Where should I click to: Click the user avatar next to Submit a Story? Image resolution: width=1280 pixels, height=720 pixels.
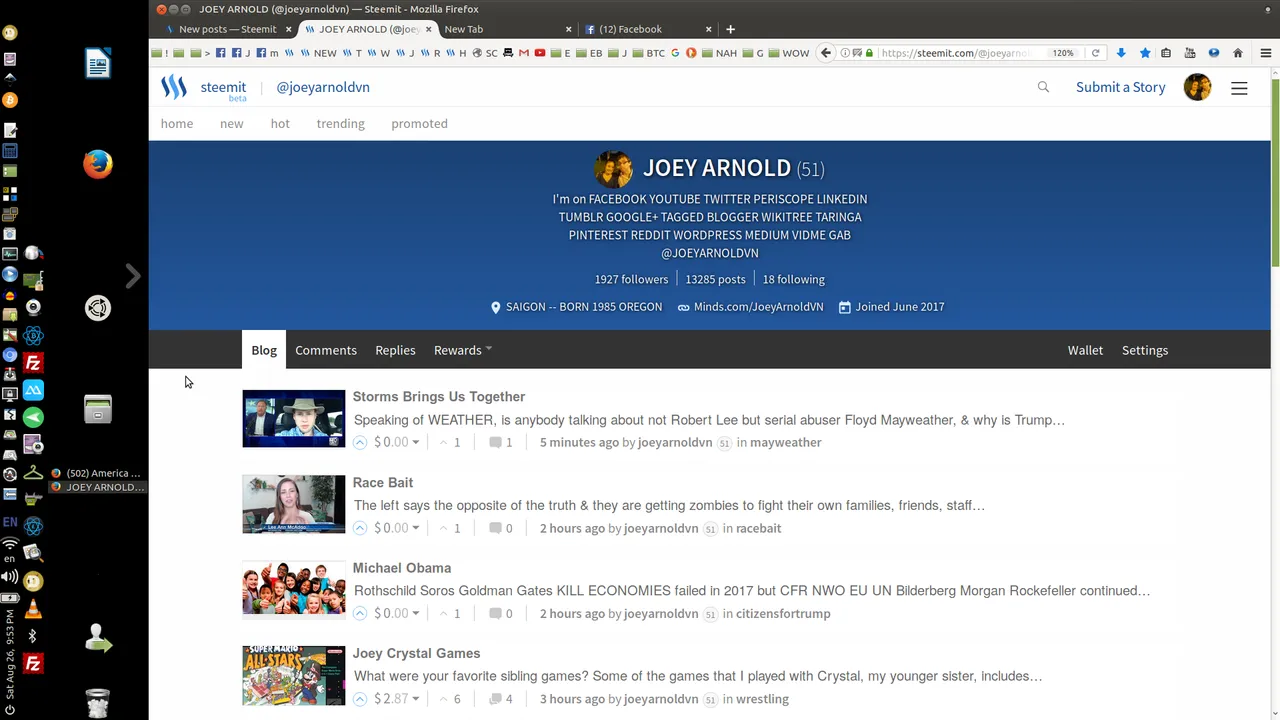1197,87
